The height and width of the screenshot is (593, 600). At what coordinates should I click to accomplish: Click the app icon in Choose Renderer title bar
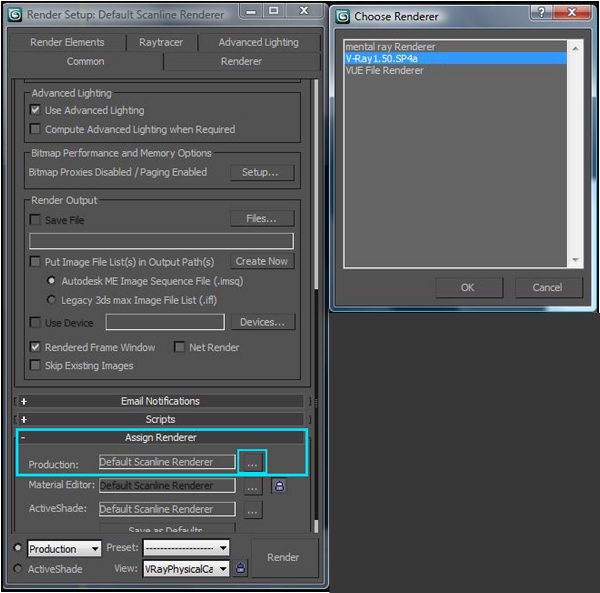tap(344, 16)
